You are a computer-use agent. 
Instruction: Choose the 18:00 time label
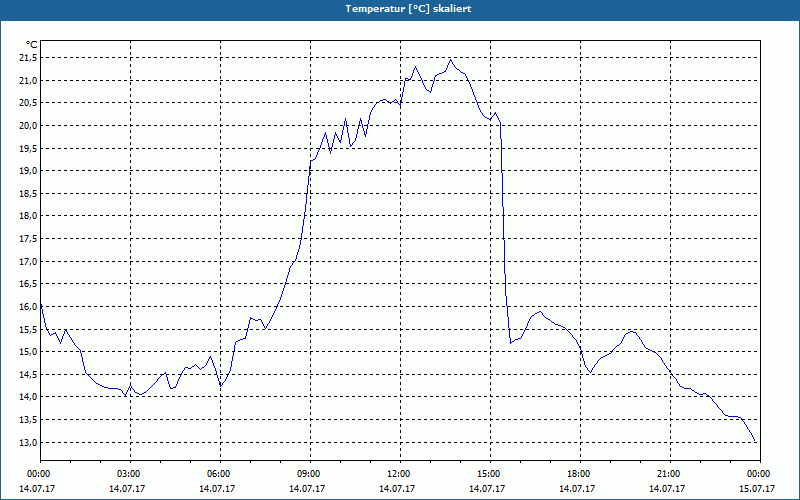pos(580,474)
